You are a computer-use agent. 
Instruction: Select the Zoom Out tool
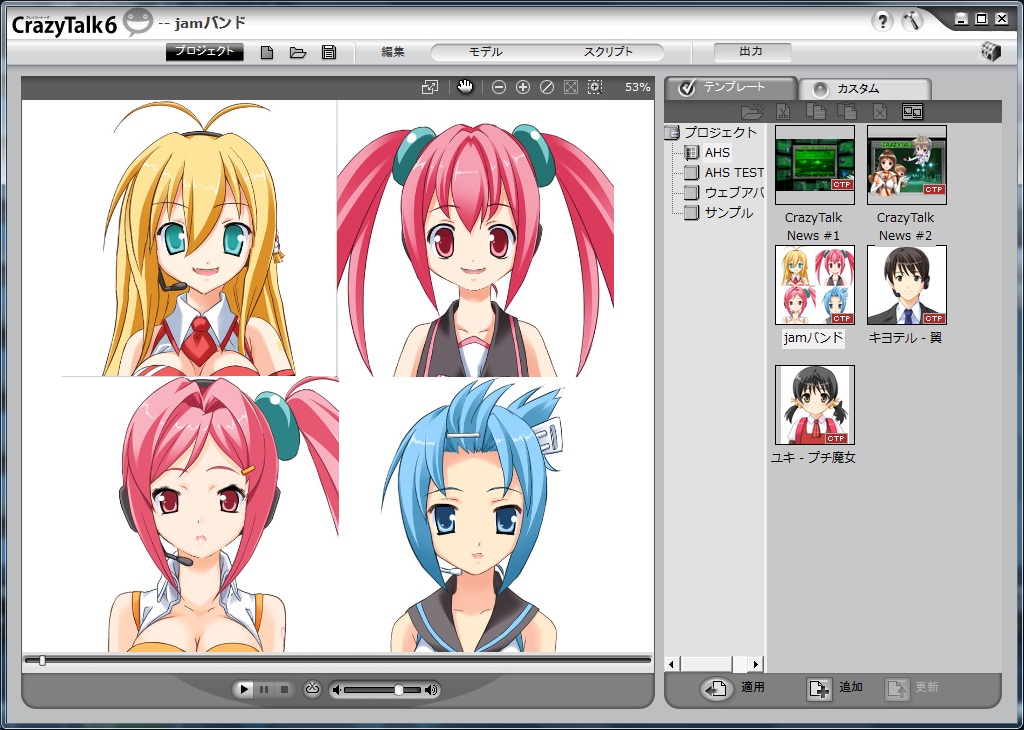(x=499, y=87)
